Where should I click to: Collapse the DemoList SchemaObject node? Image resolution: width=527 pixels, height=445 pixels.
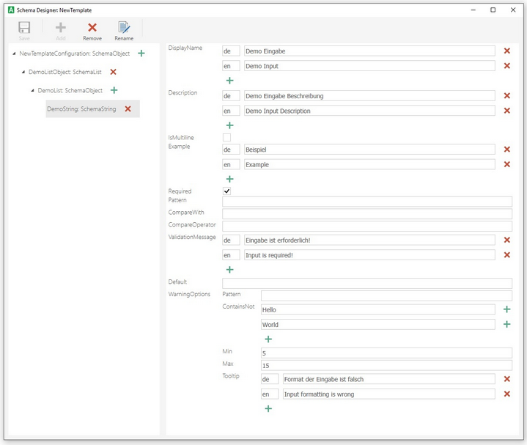tap(32, 90)
